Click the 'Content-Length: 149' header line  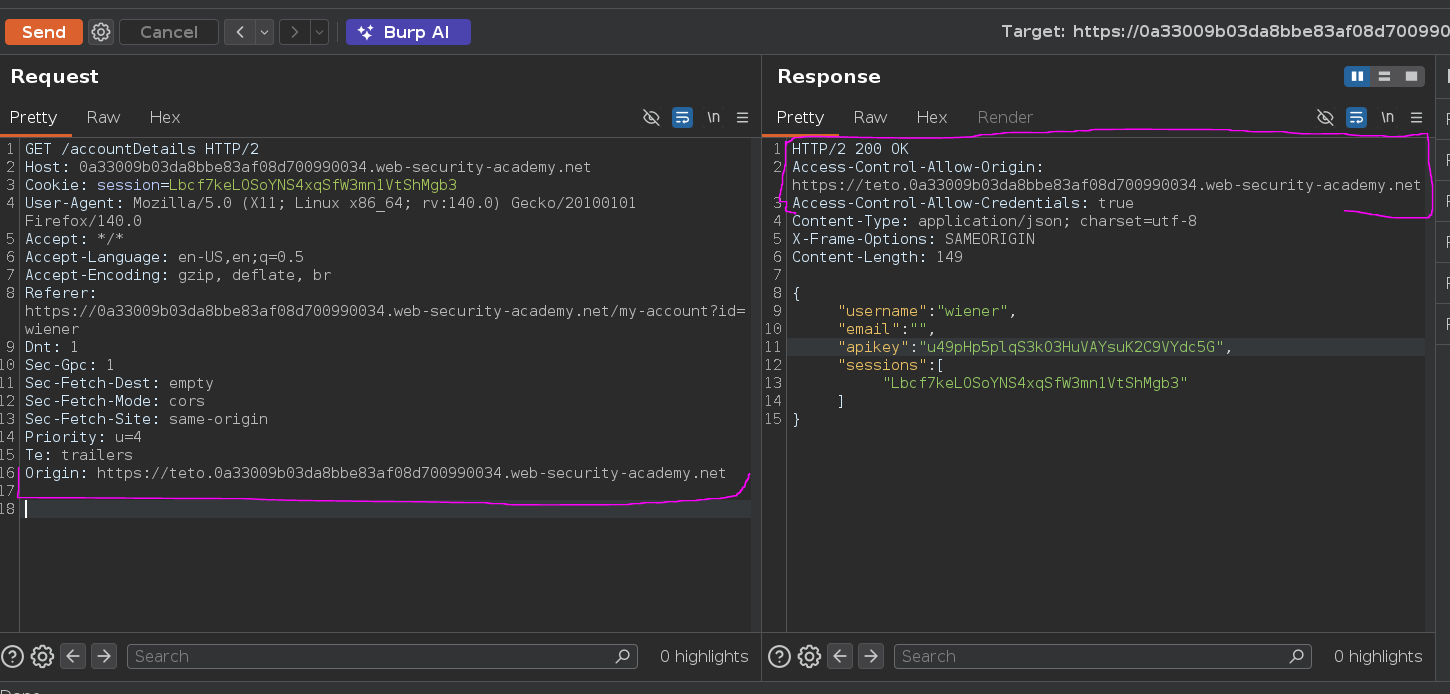[877, 257]
